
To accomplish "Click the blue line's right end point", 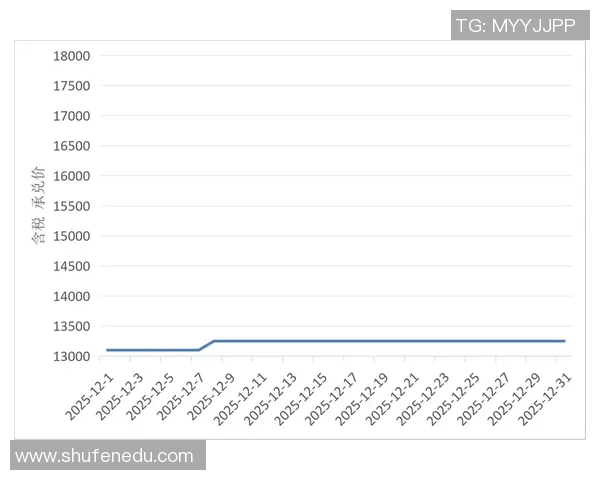I will point(565,341).
